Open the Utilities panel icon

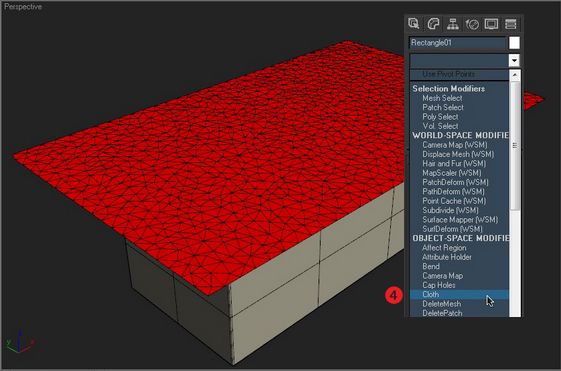[x=511, y=24]
